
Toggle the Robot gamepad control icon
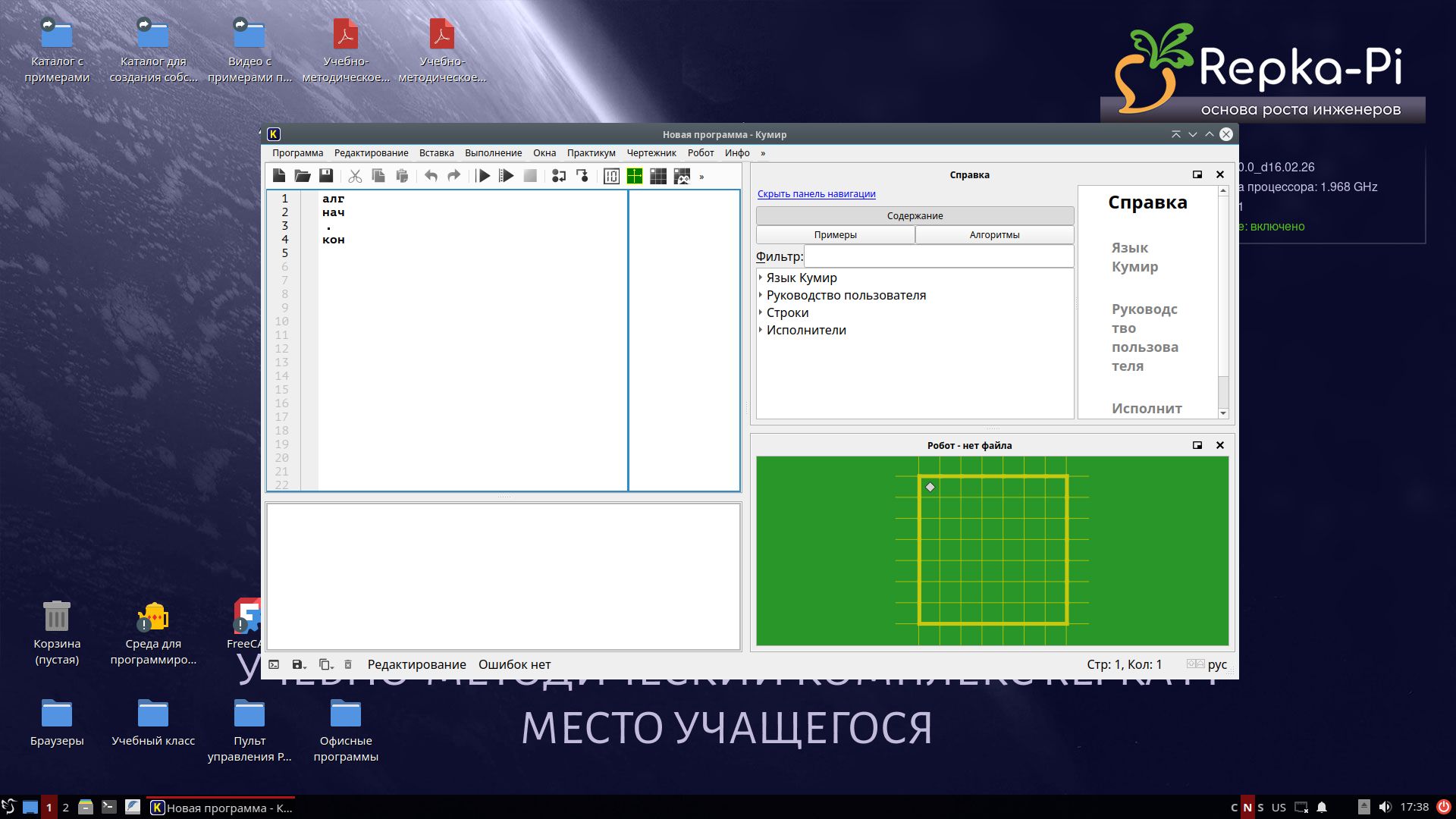682,176
